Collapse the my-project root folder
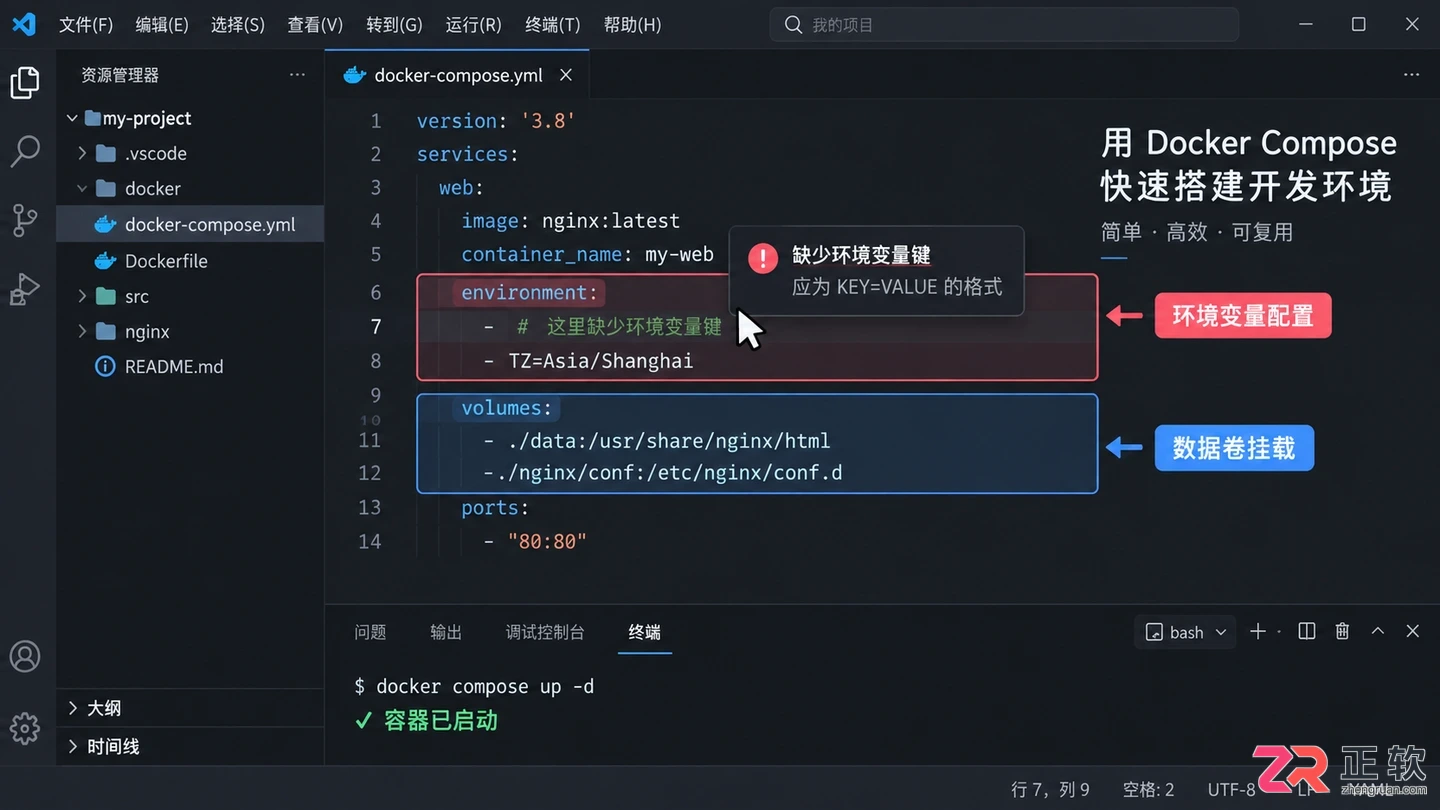Image resolution: width=1440 pixels, height=810 pixels. pyautogui.click(x=72, y=118)
